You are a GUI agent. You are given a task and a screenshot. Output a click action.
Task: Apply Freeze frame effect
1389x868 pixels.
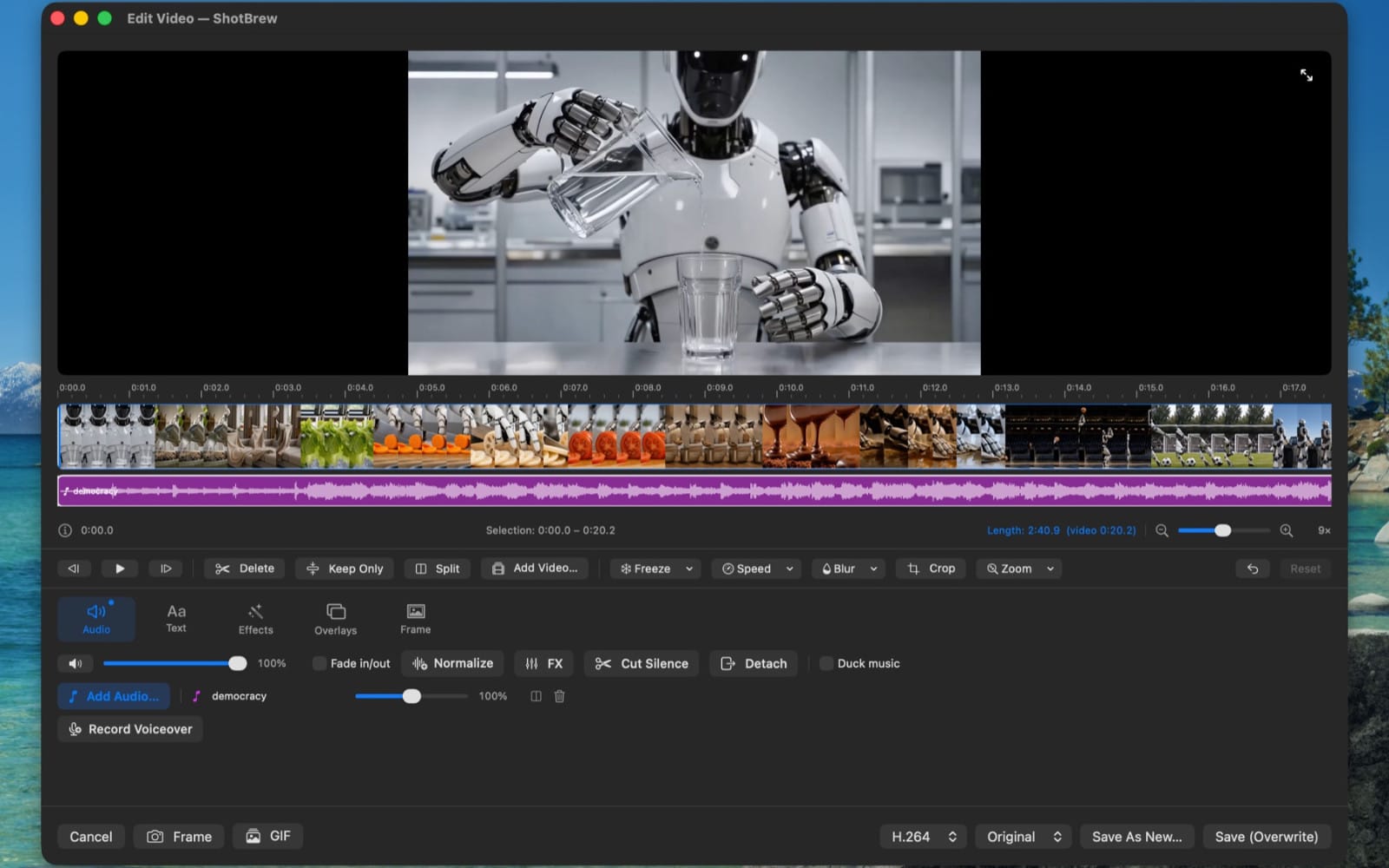(x=645, y=569)
